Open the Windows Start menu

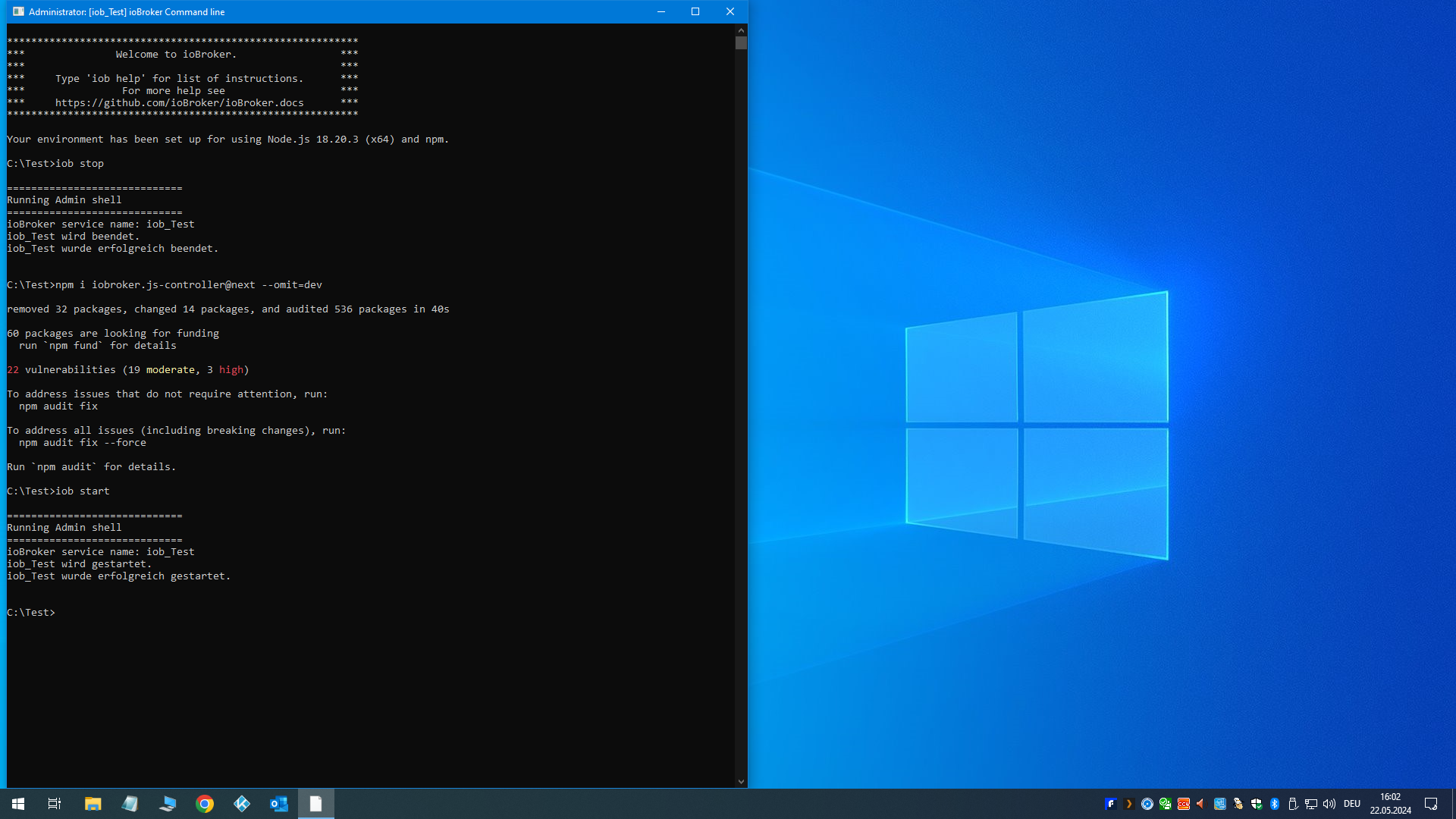(18, 804)
